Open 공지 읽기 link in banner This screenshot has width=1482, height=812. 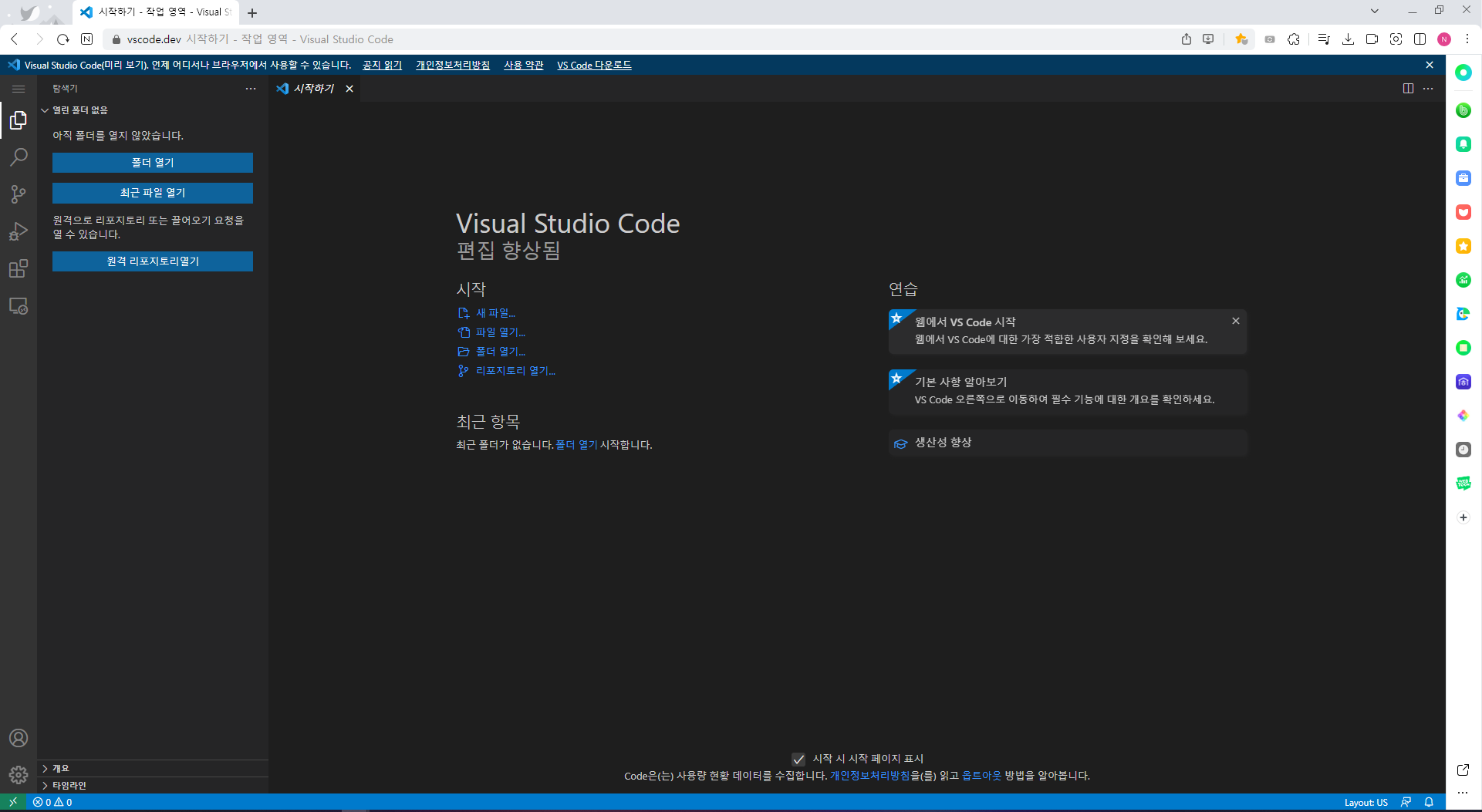[x=383, y=65]
